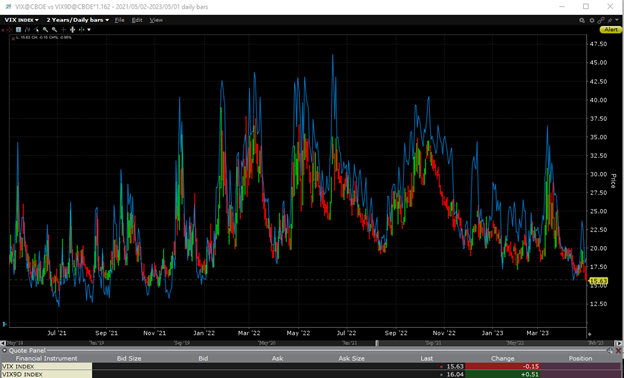The image size is (624, 378).
Task: Click the blue chart-type square icon
Action: (19, 30)
